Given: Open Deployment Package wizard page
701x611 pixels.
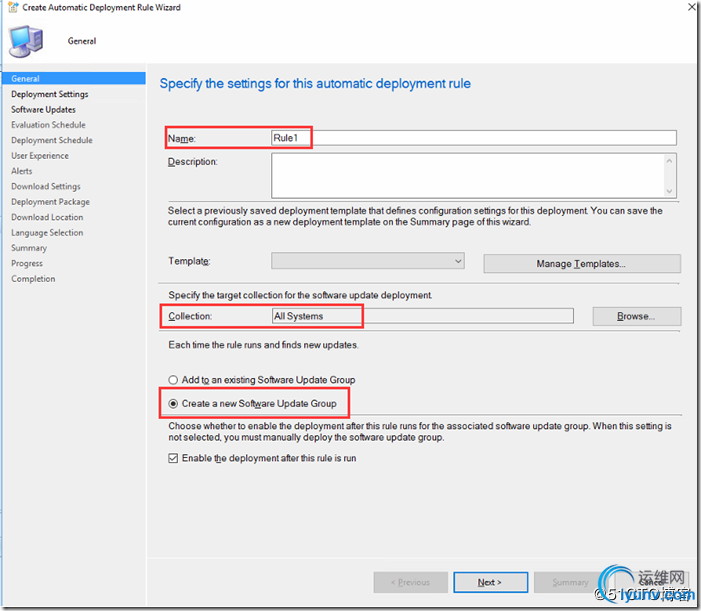Looking at the screenshot, I should click(x=50, y=202).
